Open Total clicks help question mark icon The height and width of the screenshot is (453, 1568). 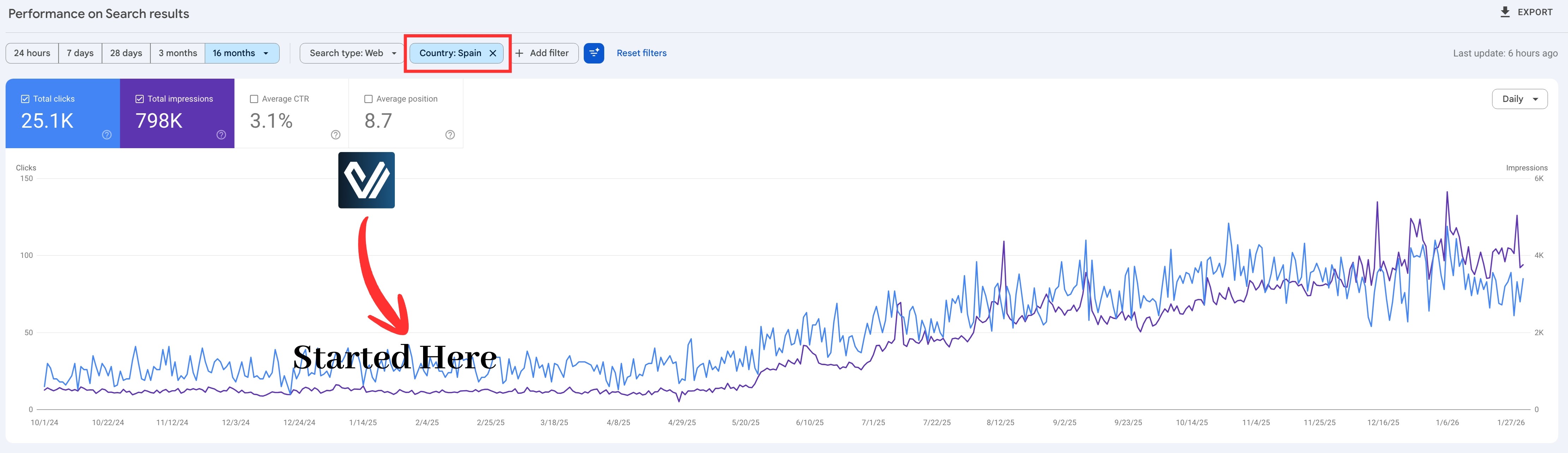coord(107,135)
